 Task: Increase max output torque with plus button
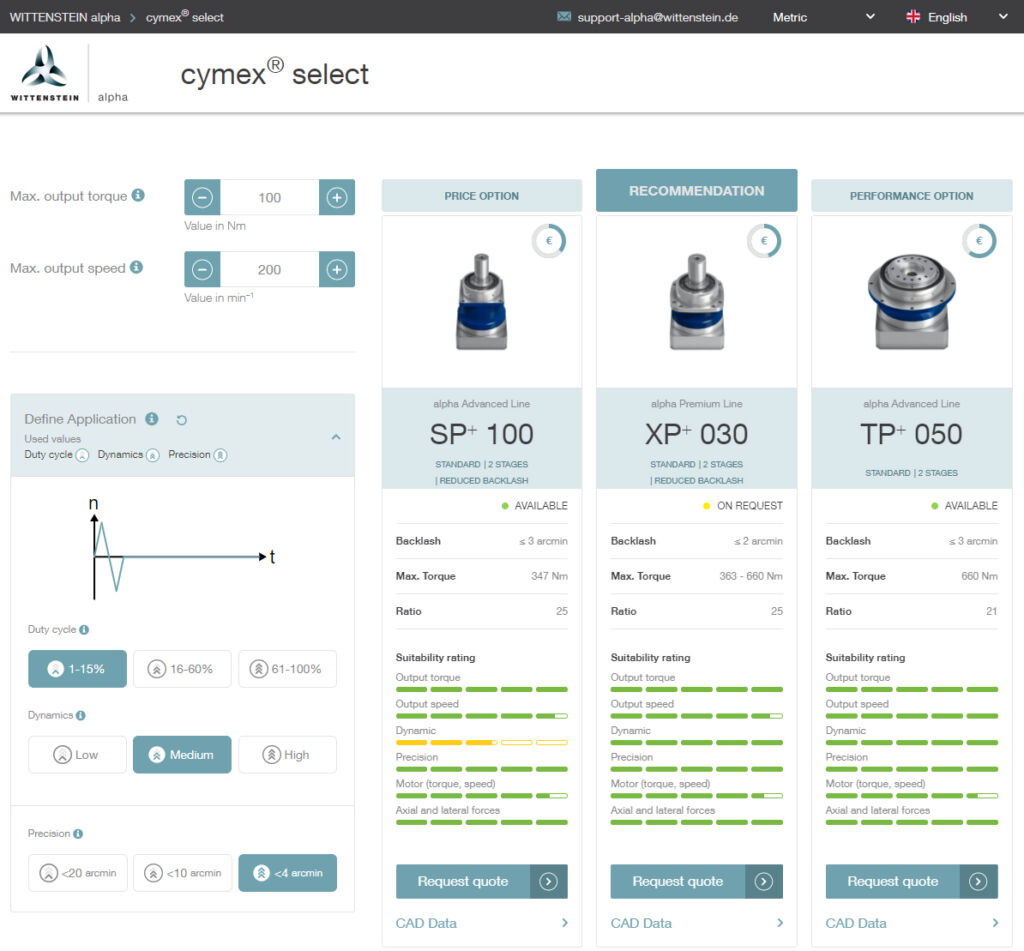click(337, 198)
